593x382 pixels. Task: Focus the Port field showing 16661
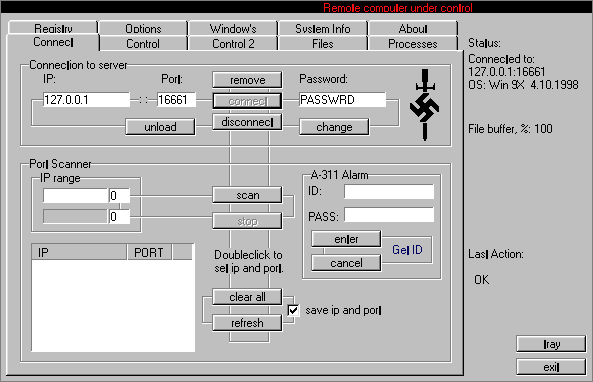177,99
